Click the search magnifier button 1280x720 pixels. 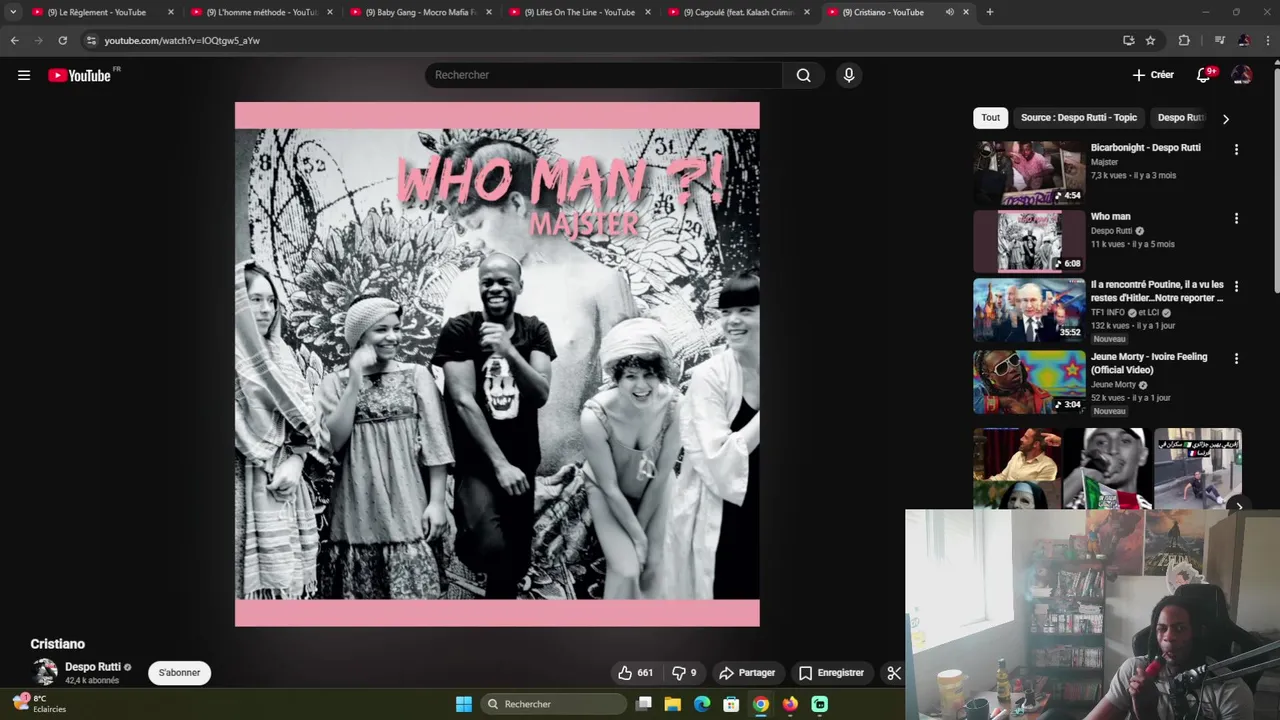[803, 75]
